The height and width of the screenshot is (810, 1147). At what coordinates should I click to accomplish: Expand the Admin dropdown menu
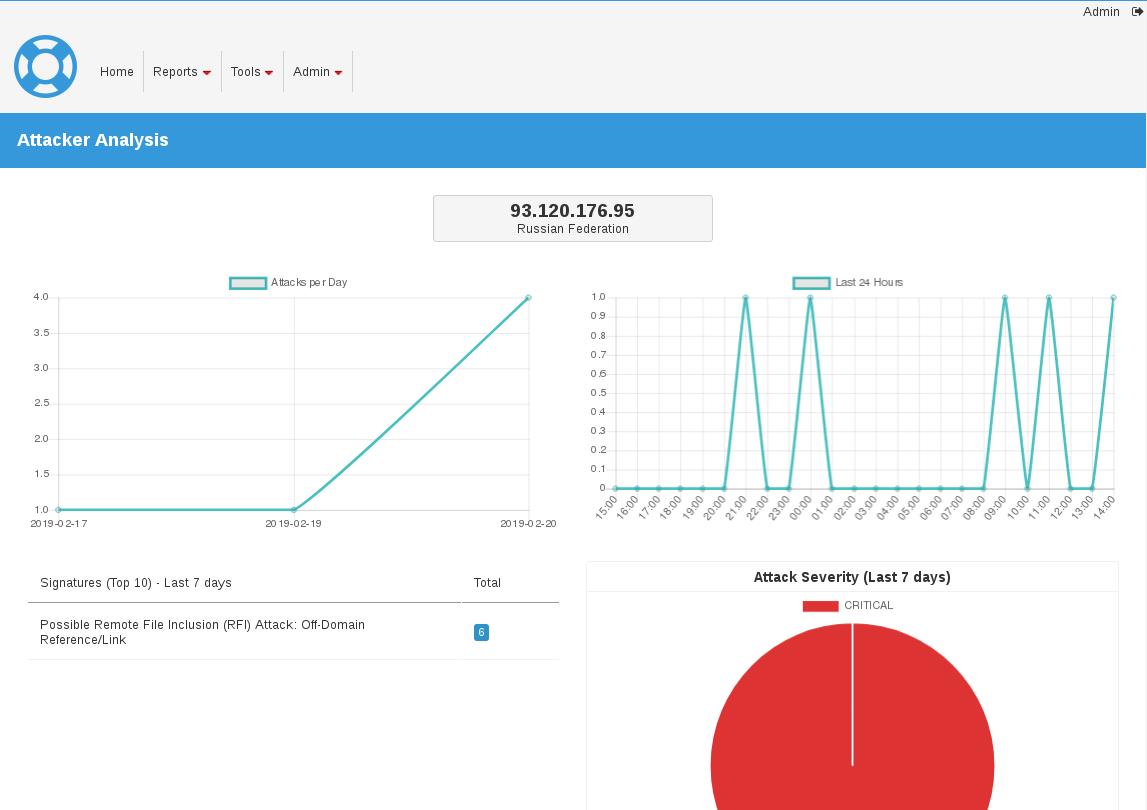pyautogui.click(x=317, y=72)
